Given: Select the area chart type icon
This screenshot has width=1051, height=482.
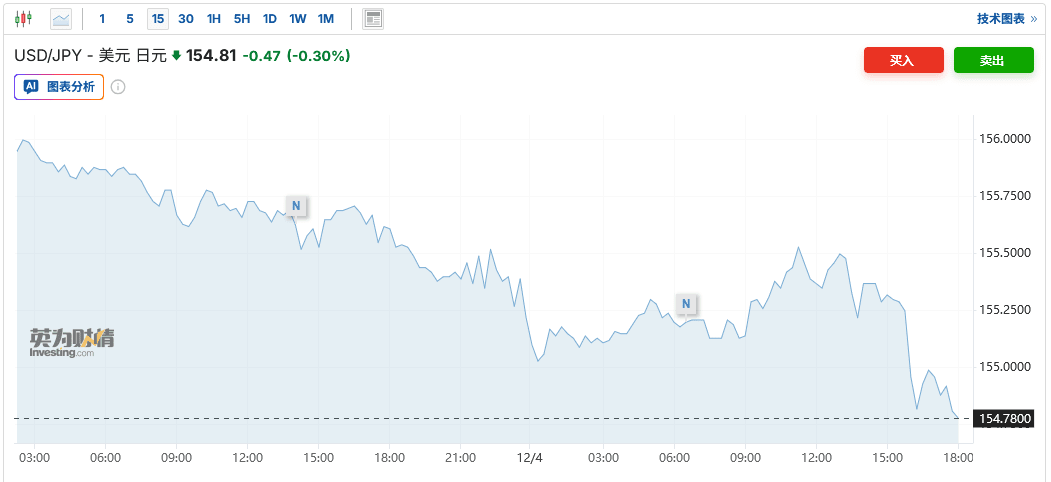Looking at the screenshot, I should [x=61, y=18].
